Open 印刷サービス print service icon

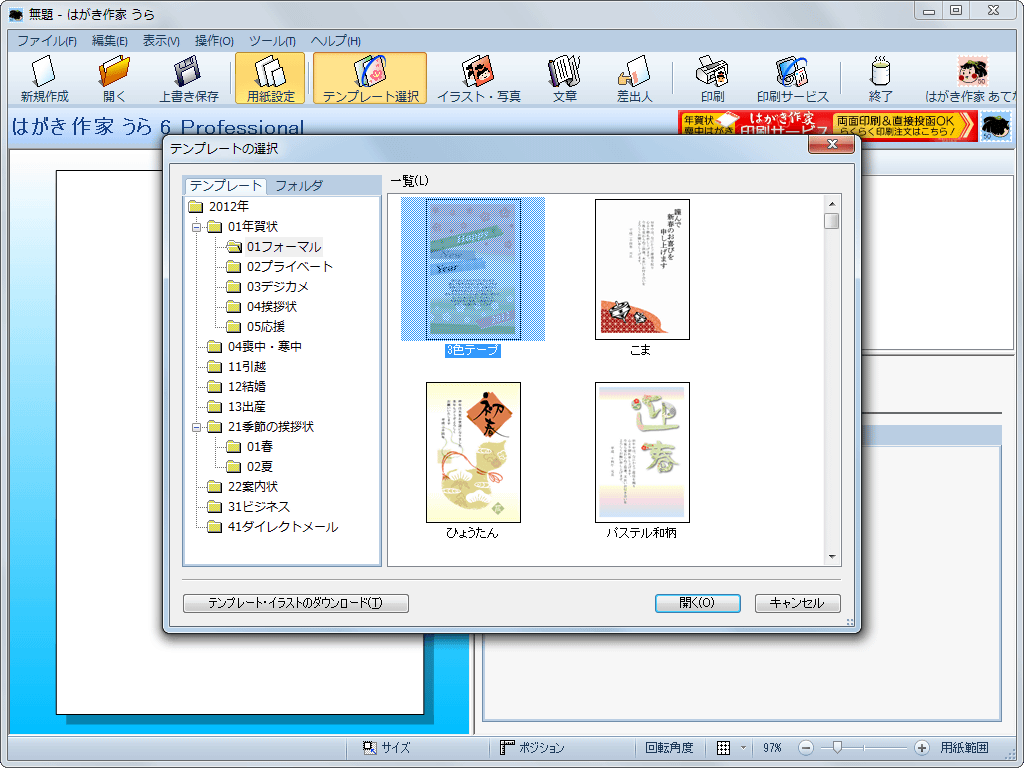click(792, 79)
